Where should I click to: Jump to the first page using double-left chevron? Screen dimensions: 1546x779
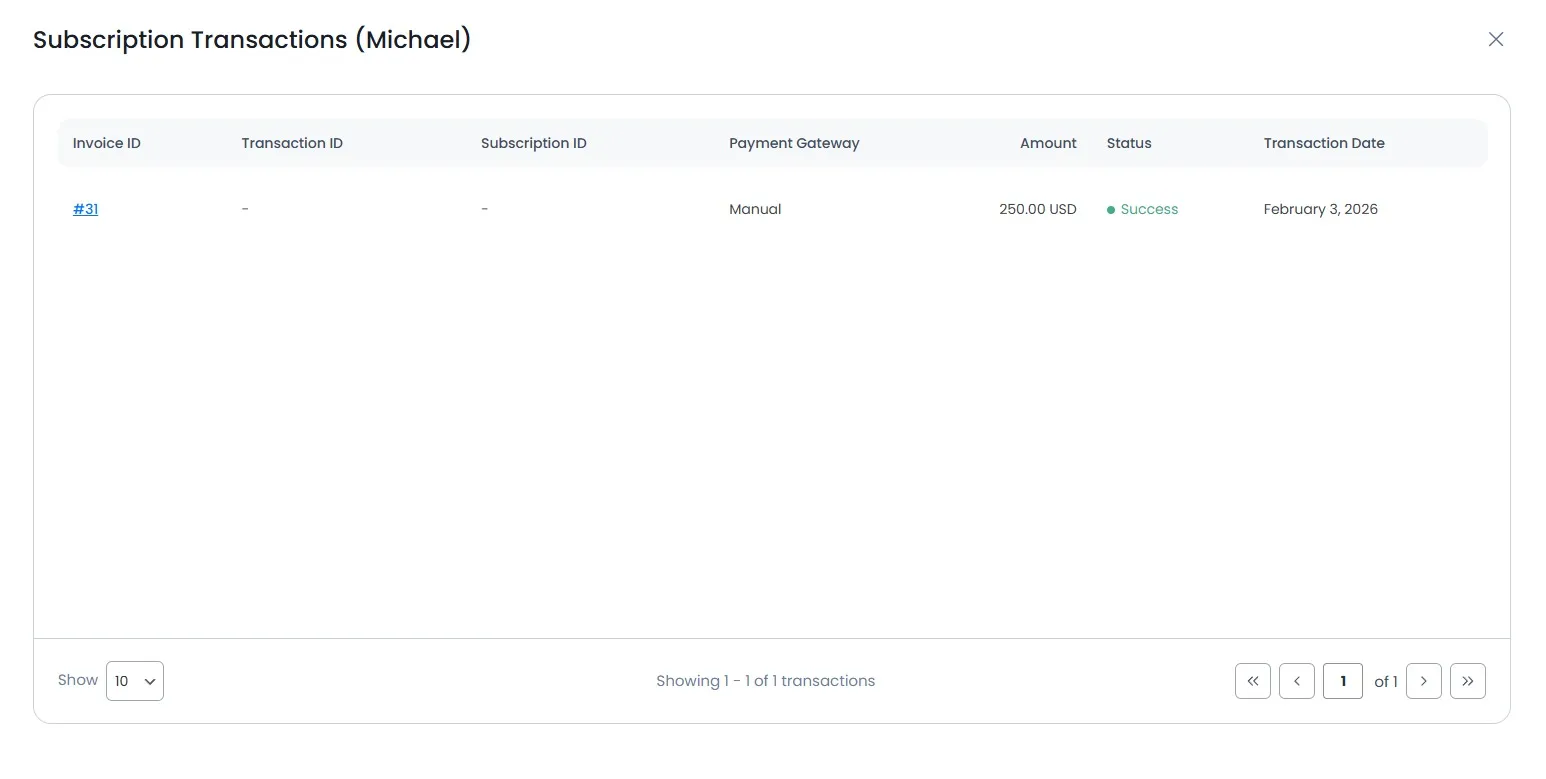tap(1252, 681)
